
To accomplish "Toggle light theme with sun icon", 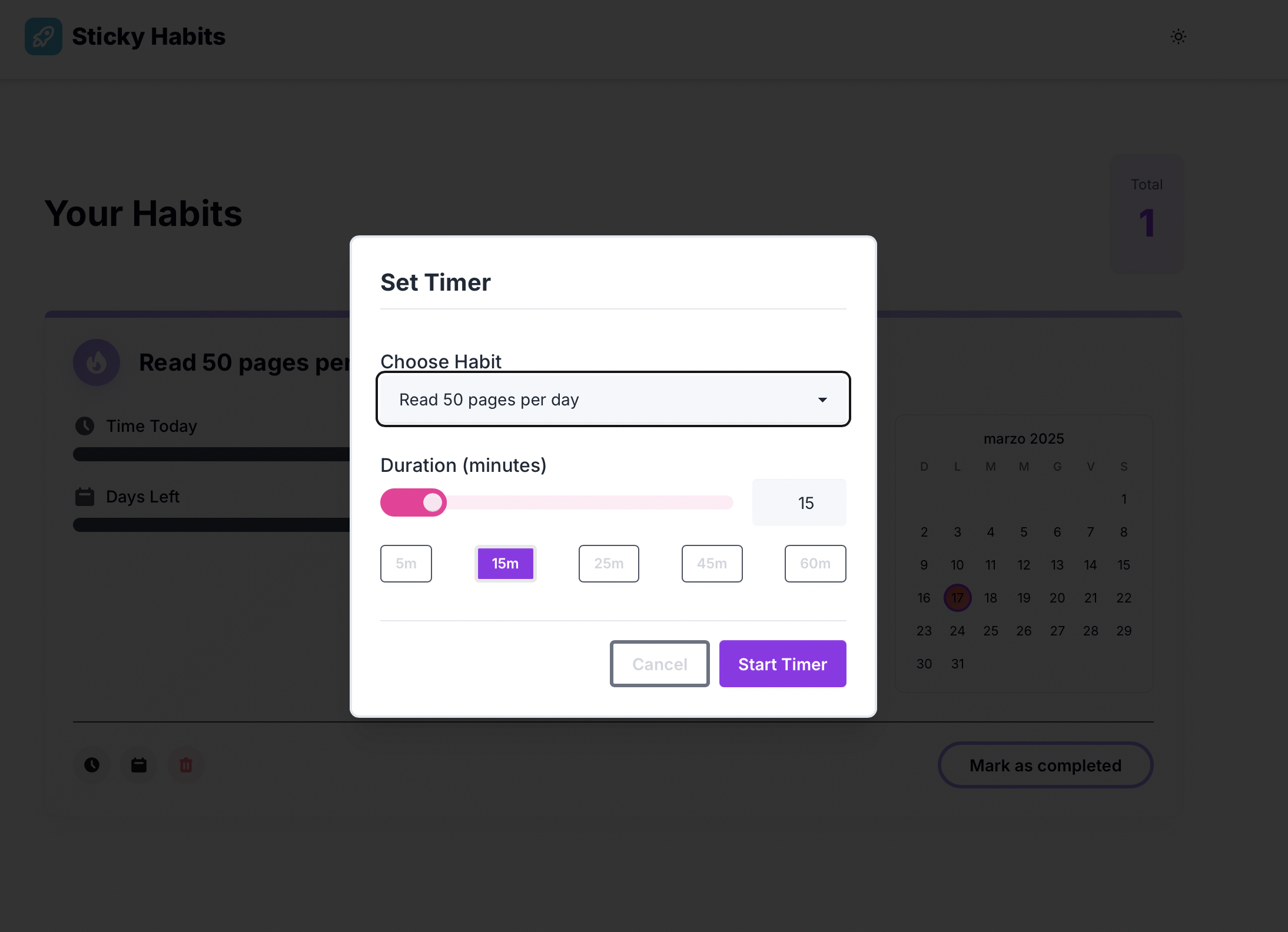I will click(x=1178, y=36).
